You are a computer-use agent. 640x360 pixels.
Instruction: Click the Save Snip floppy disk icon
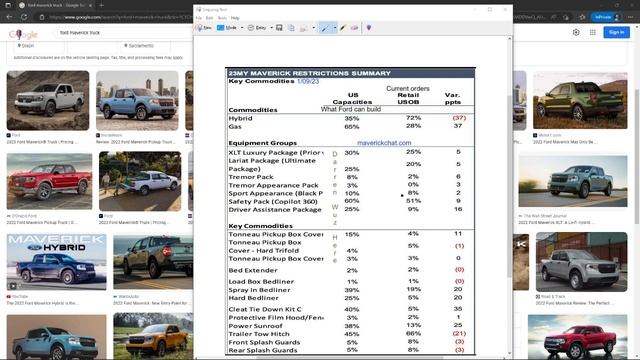[279, 28]
